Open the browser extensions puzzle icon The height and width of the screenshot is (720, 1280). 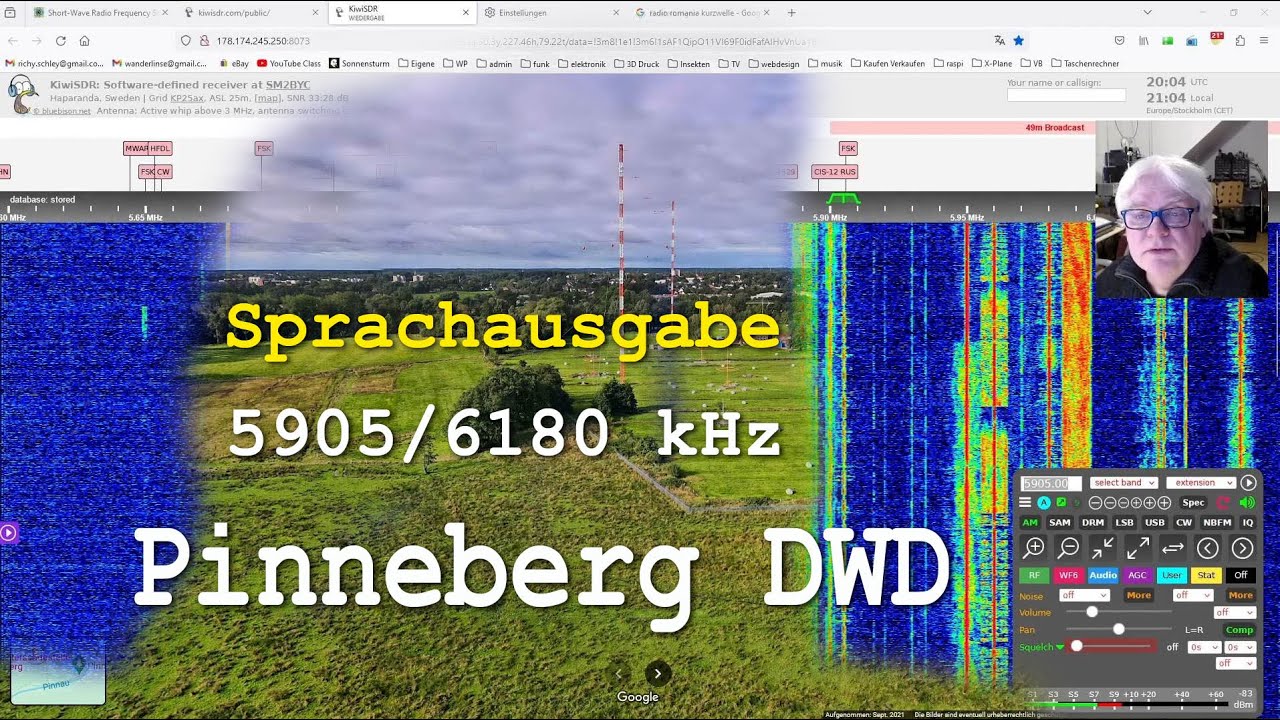click(1240, 41)
